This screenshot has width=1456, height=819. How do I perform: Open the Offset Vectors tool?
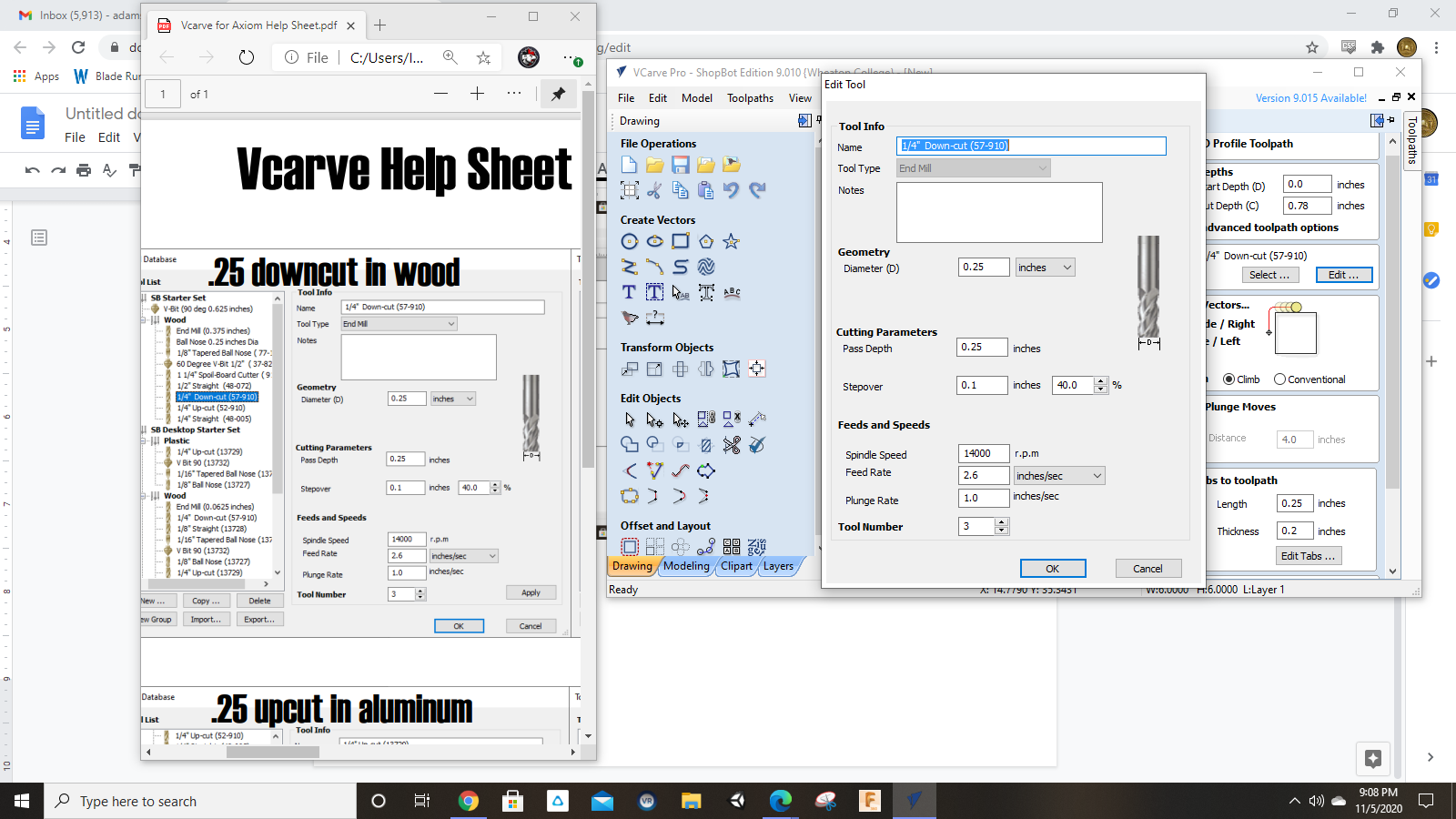pos(629,547)
